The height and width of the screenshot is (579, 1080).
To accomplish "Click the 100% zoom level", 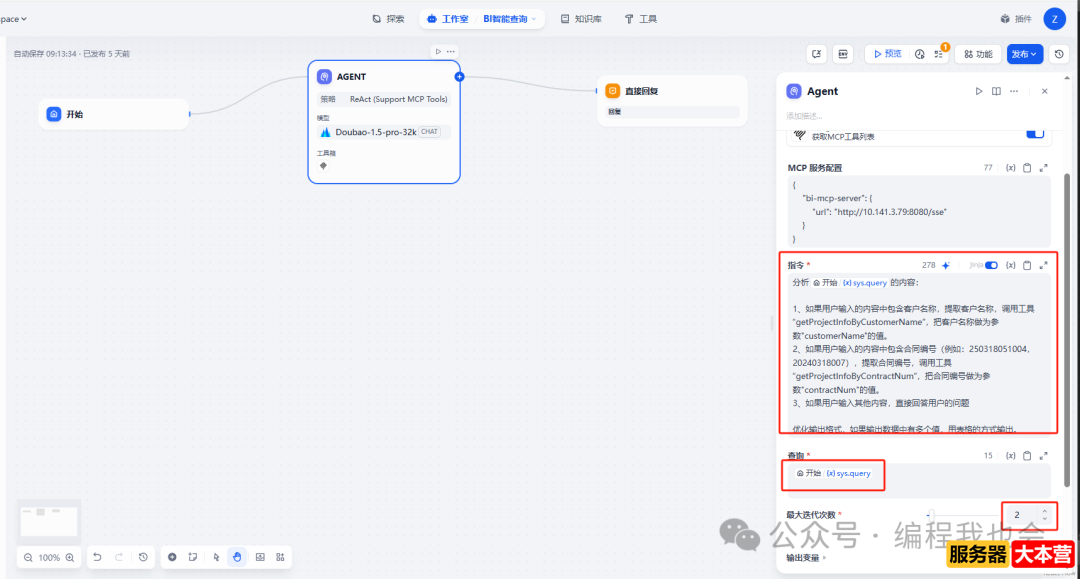I will [x=49, y=558].
